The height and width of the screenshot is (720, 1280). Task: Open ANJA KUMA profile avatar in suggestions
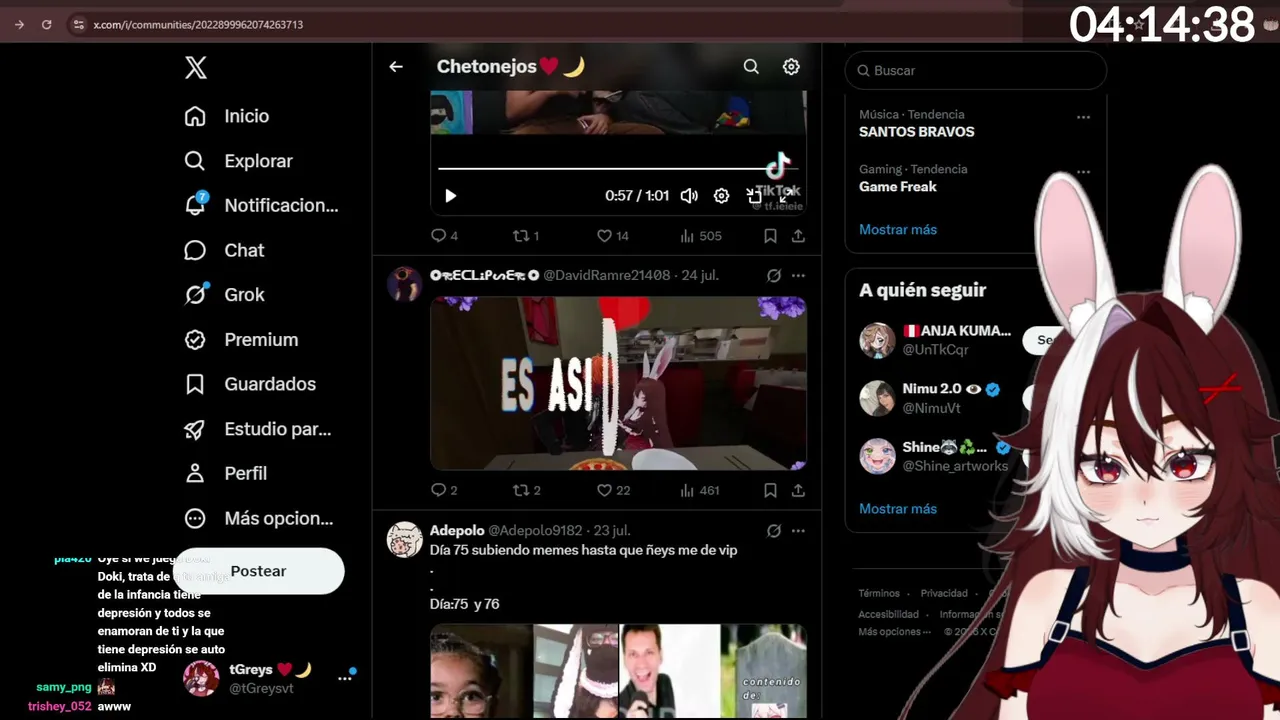tap(877, 340)
